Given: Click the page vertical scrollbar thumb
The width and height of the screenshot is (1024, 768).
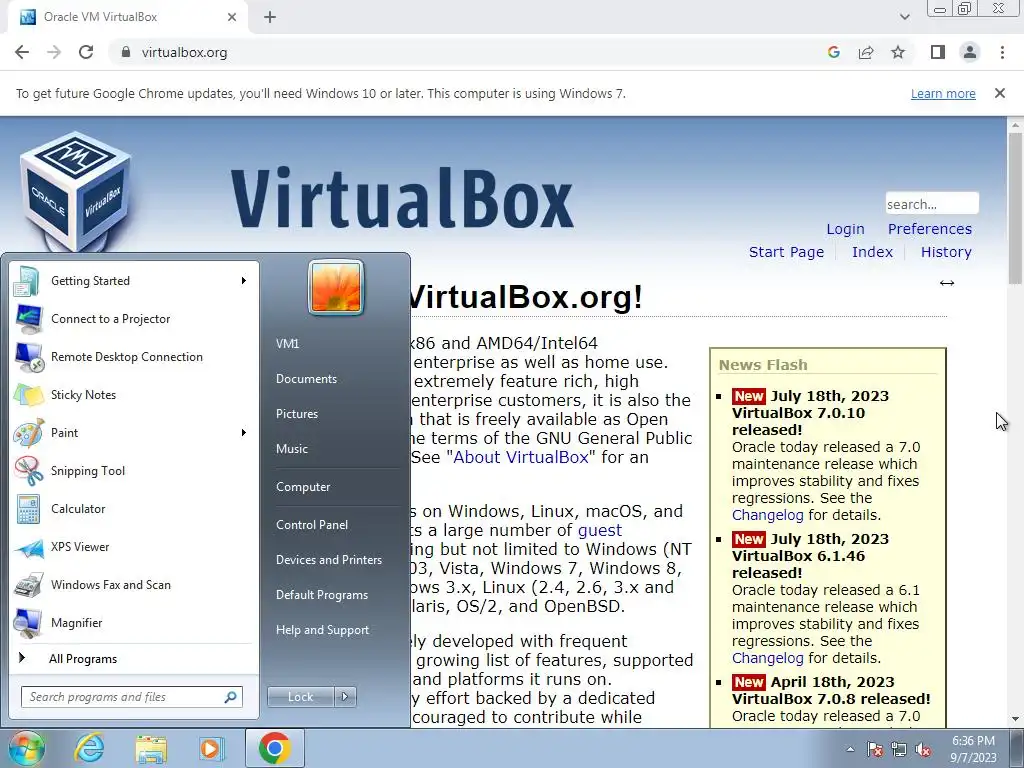Looking at the screenshot, I should (1015, 208).
